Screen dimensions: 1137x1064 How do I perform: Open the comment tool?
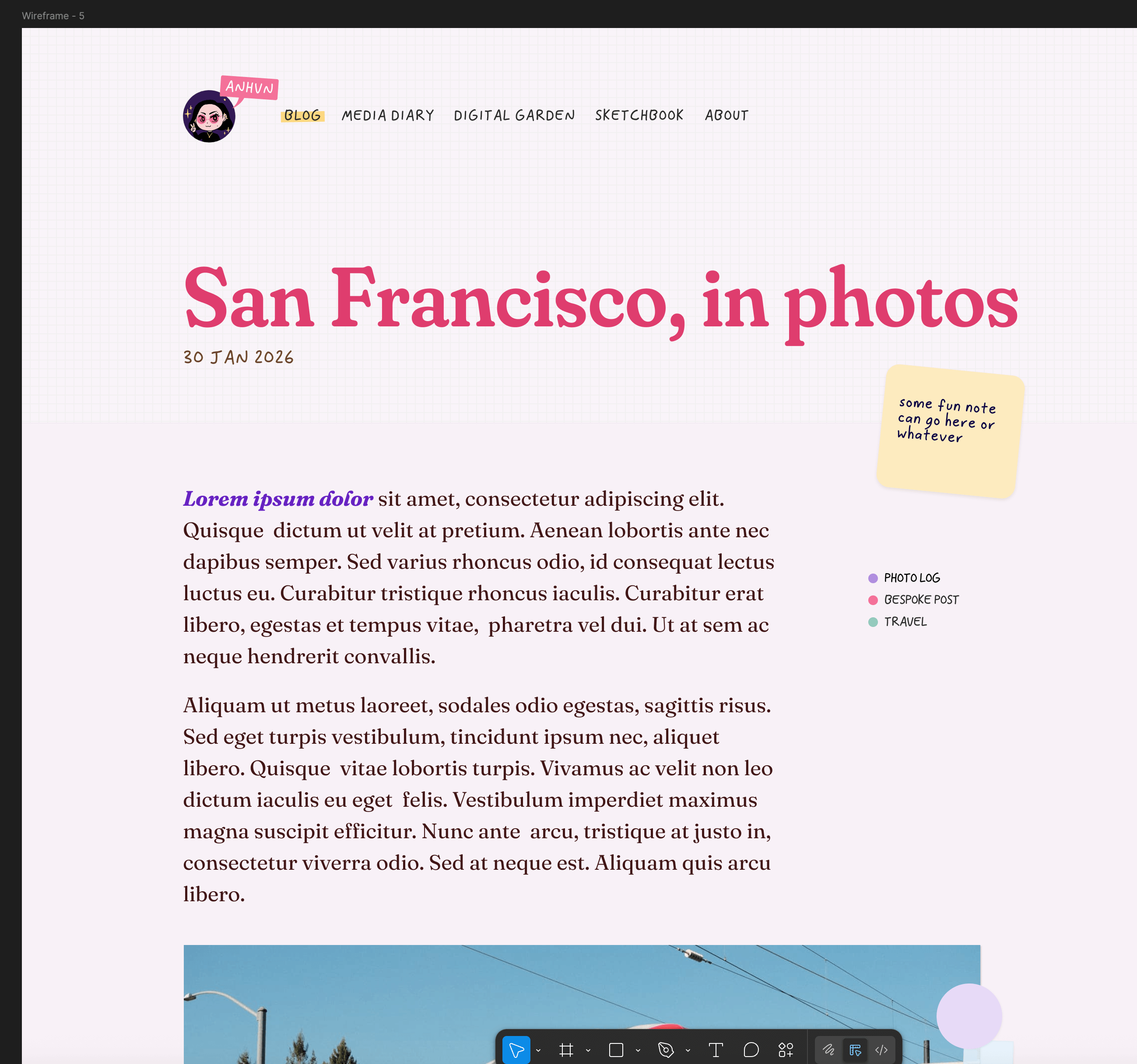[x=751, y=1049]
